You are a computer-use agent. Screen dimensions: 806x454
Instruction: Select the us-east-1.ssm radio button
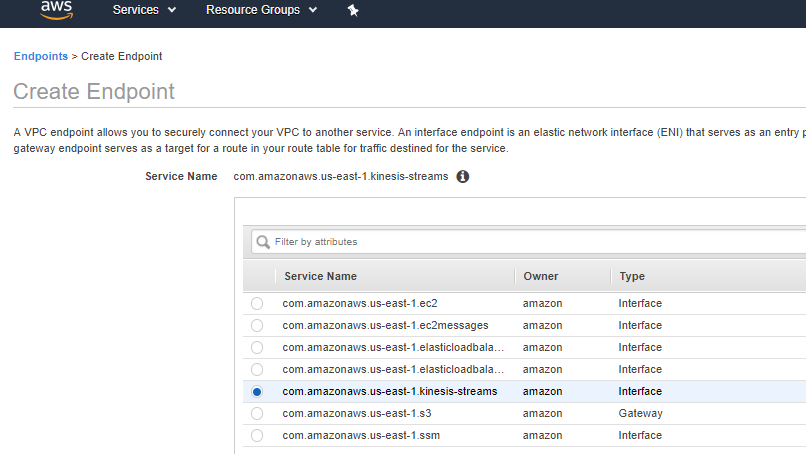tap(257, 435)
